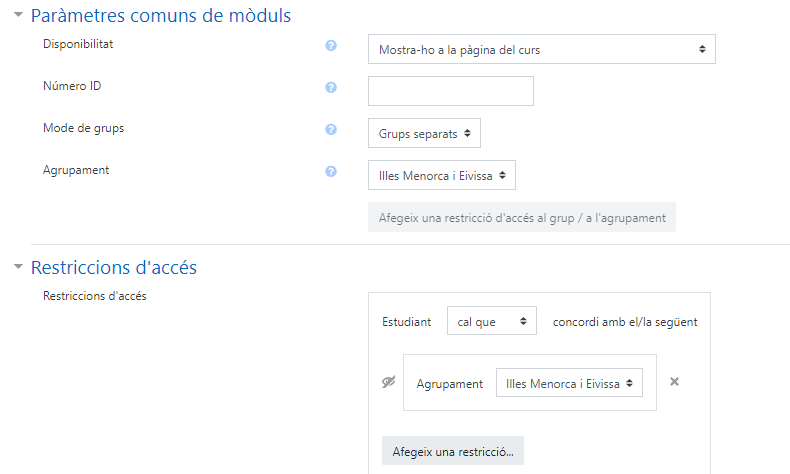Click Restriccions d'accés section heading
The height and width of the screenshot is (474, 790).
click(x=114, y=267)
